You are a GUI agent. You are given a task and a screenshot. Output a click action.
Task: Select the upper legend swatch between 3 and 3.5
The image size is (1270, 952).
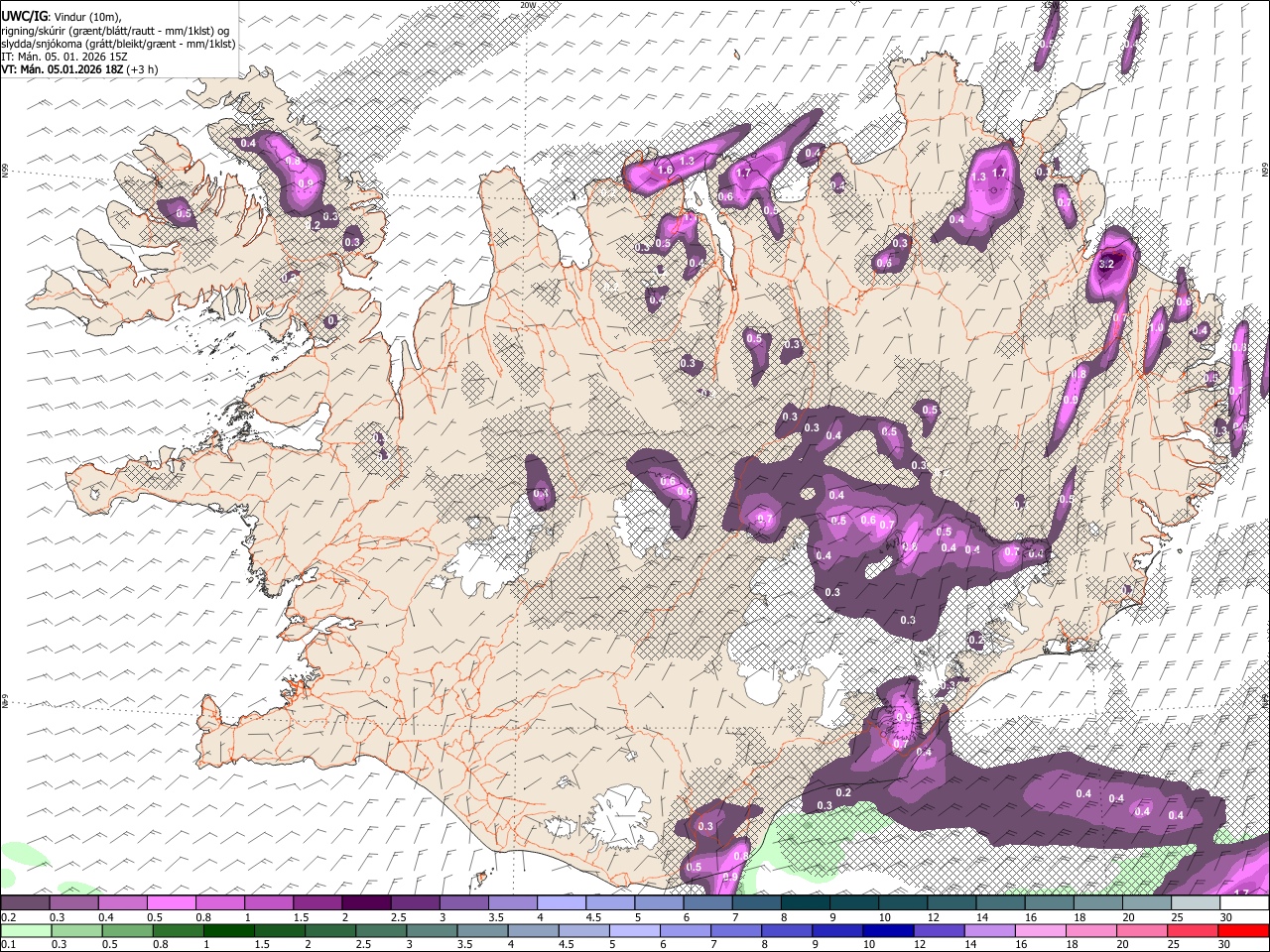coord(463,902)
